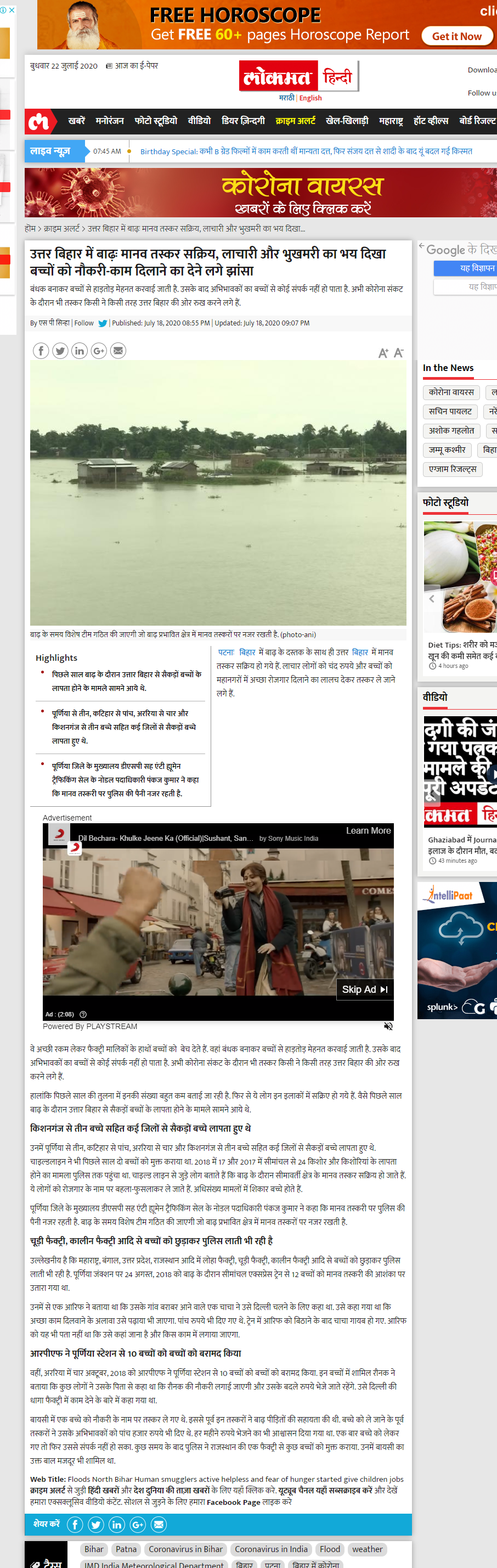Open the खेल-खिलाड़ी menu
Image resolution: width=497 pixels, height=1568 pixels.
347,121
